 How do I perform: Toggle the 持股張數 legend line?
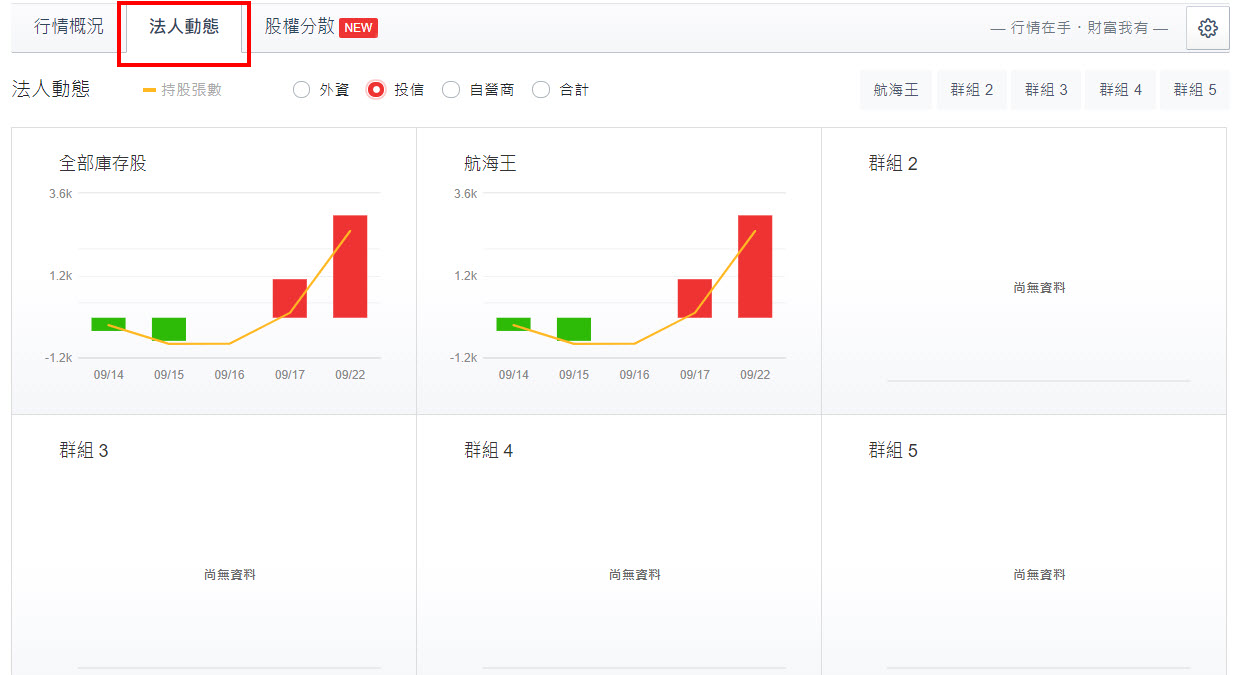(x=183, y=90)
